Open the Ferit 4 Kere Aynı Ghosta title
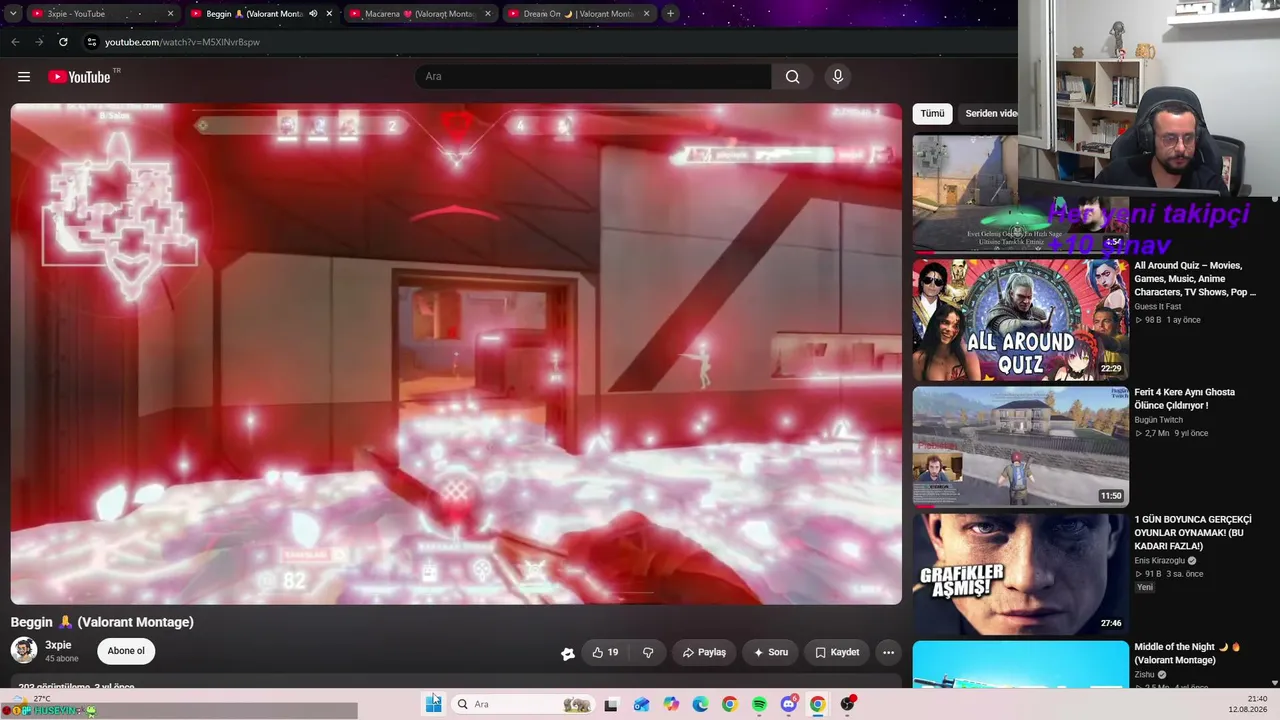Image resolution: width=1280 pixels, height=720 pixels. pyautogui.click(x=1185, y=399)
